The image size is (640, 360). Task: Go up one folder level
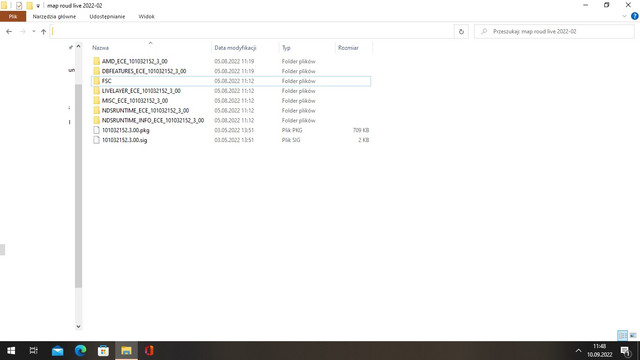[43, 31]
